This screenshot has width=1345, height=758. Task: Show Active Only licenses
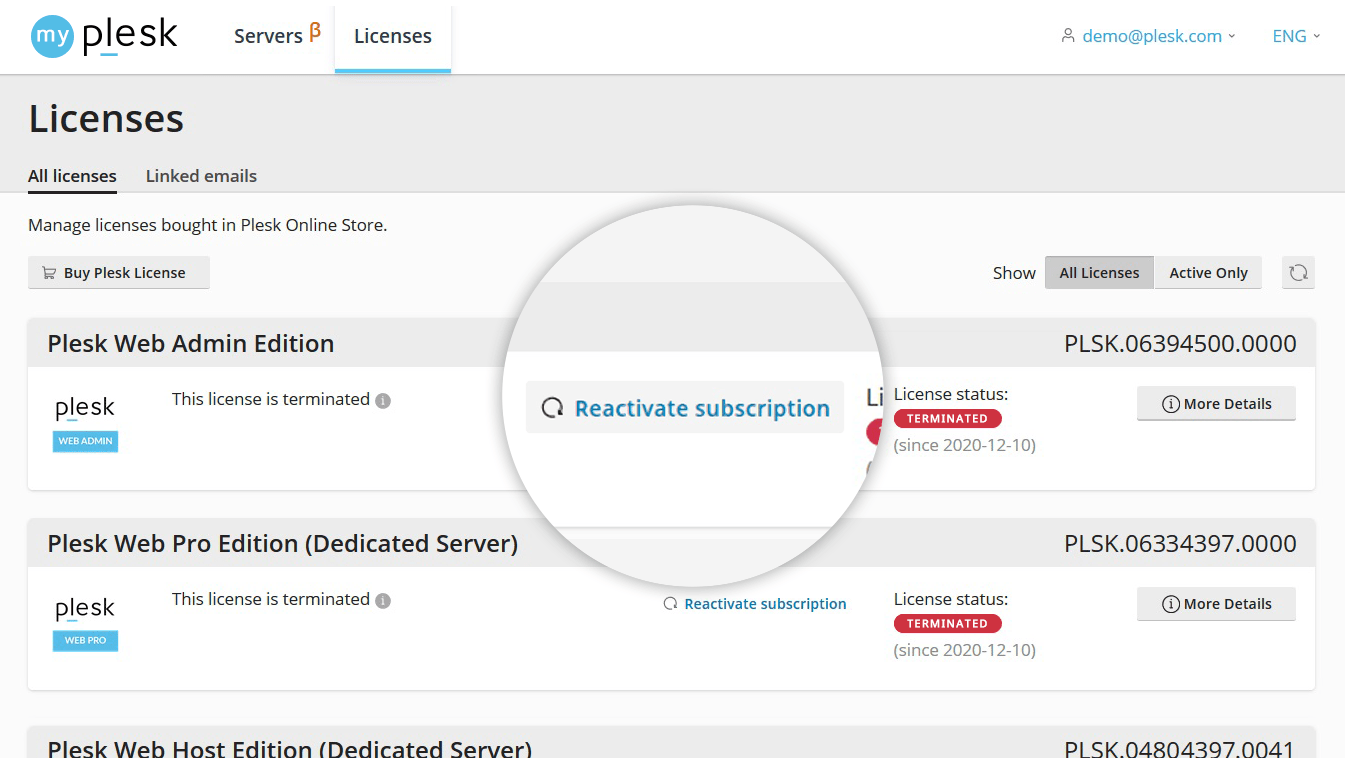tap(1208, 272)
